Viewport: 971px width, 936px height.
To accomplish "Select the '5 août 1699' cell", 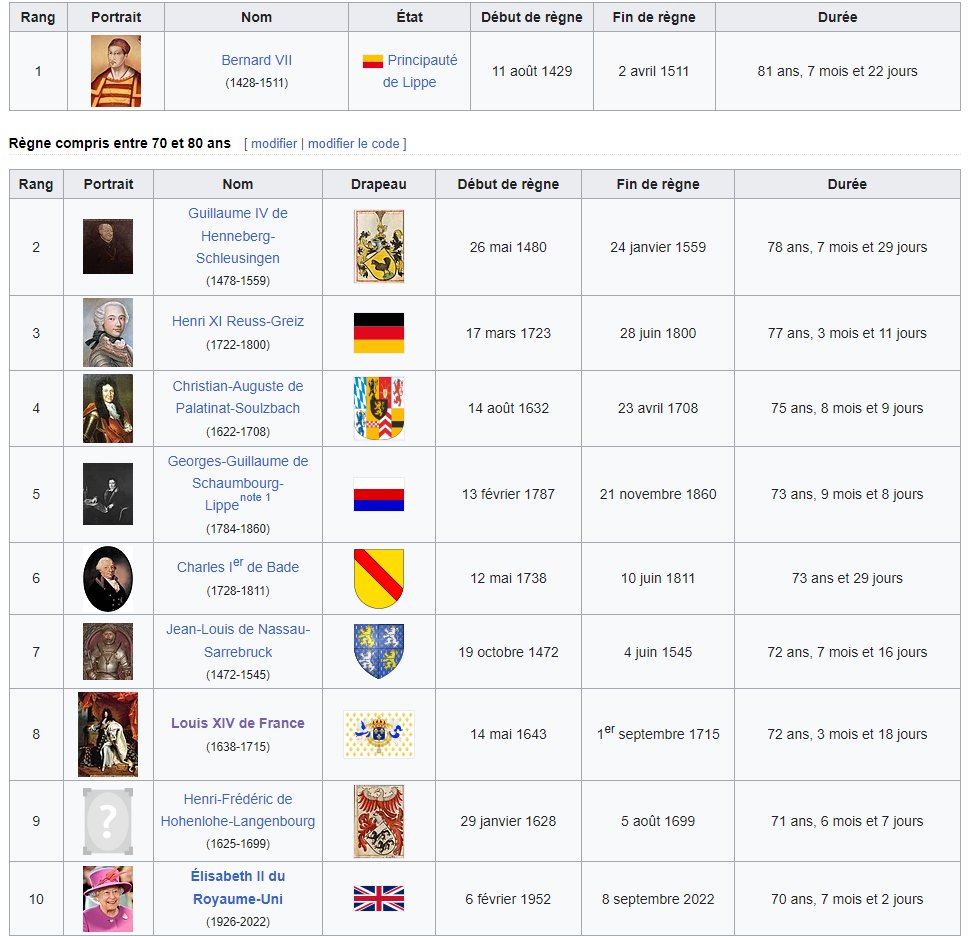I will coord(658,821).
